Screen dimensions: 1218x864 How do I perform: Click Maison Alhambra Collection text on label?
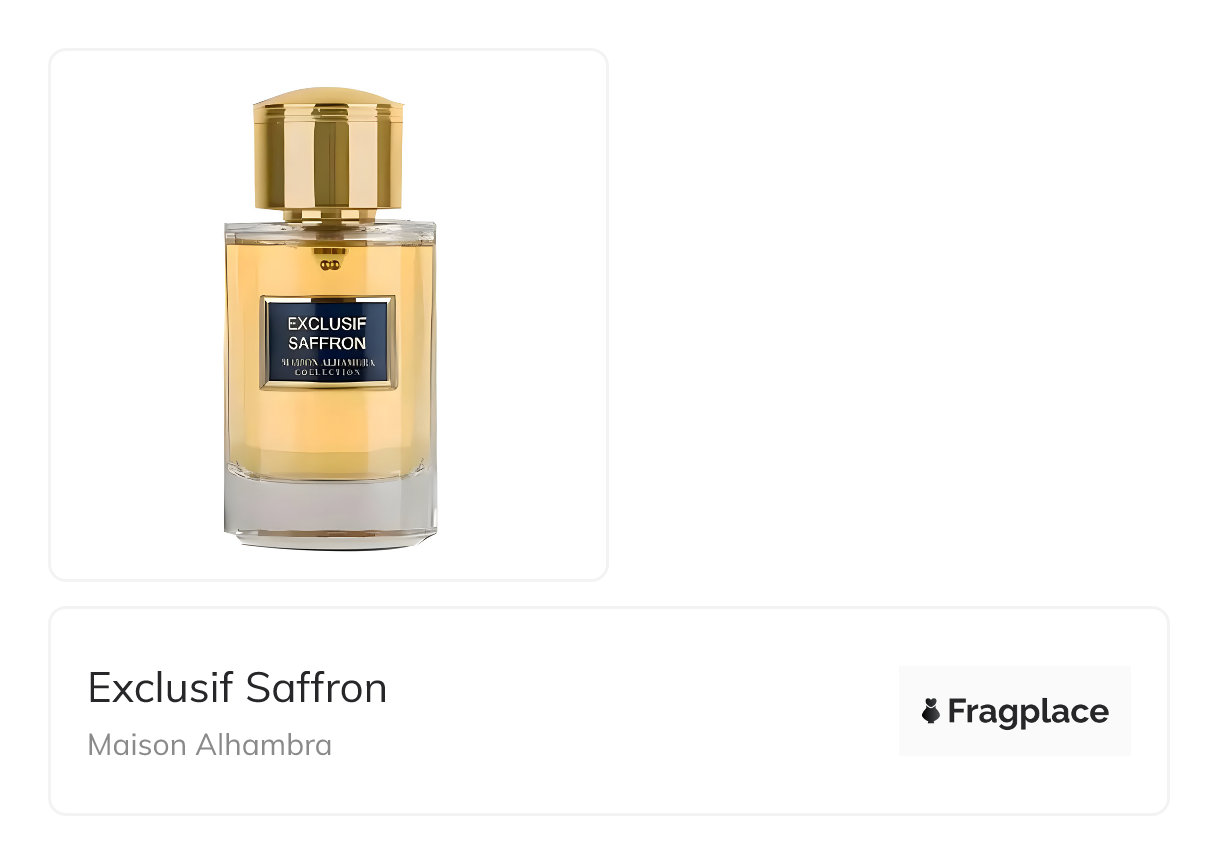click(328, 366)
